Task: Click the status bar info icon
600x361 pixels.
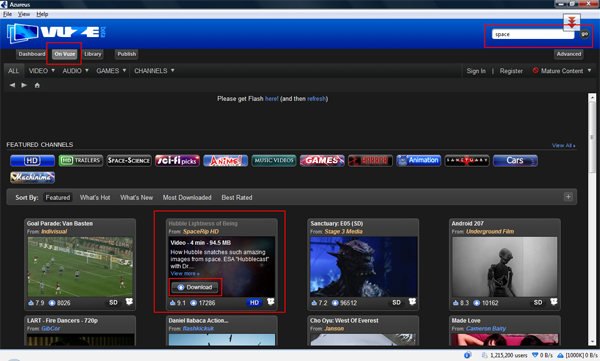Action: (467, 355)
